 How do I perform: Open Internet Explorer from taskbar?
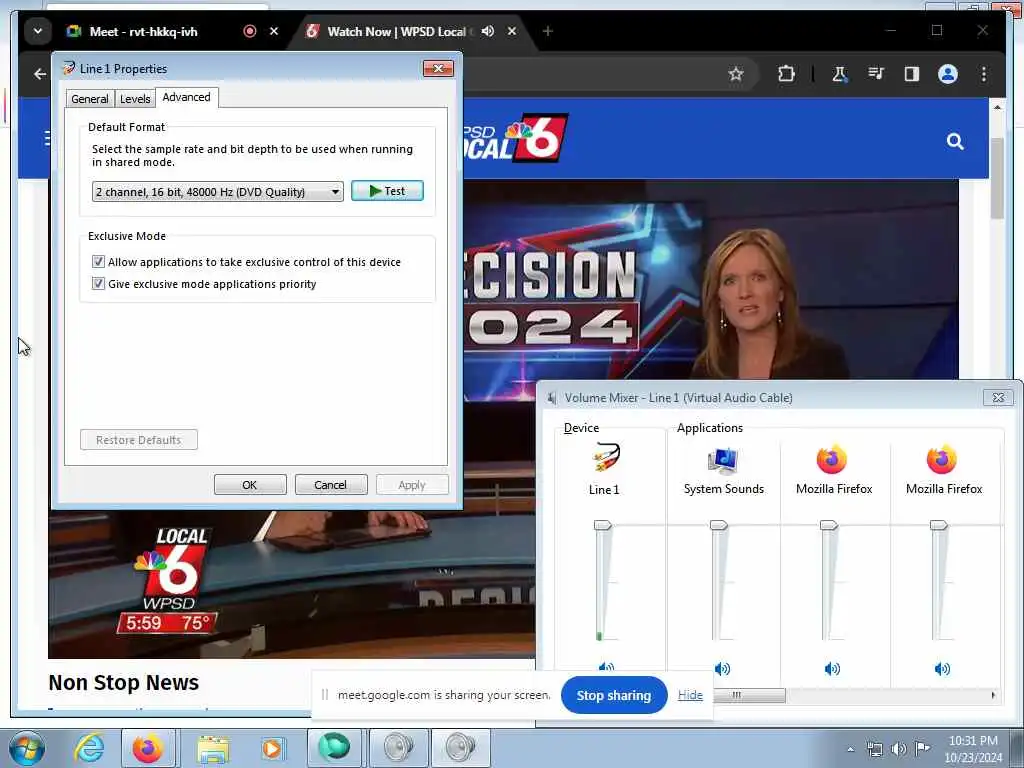[89, 748]
